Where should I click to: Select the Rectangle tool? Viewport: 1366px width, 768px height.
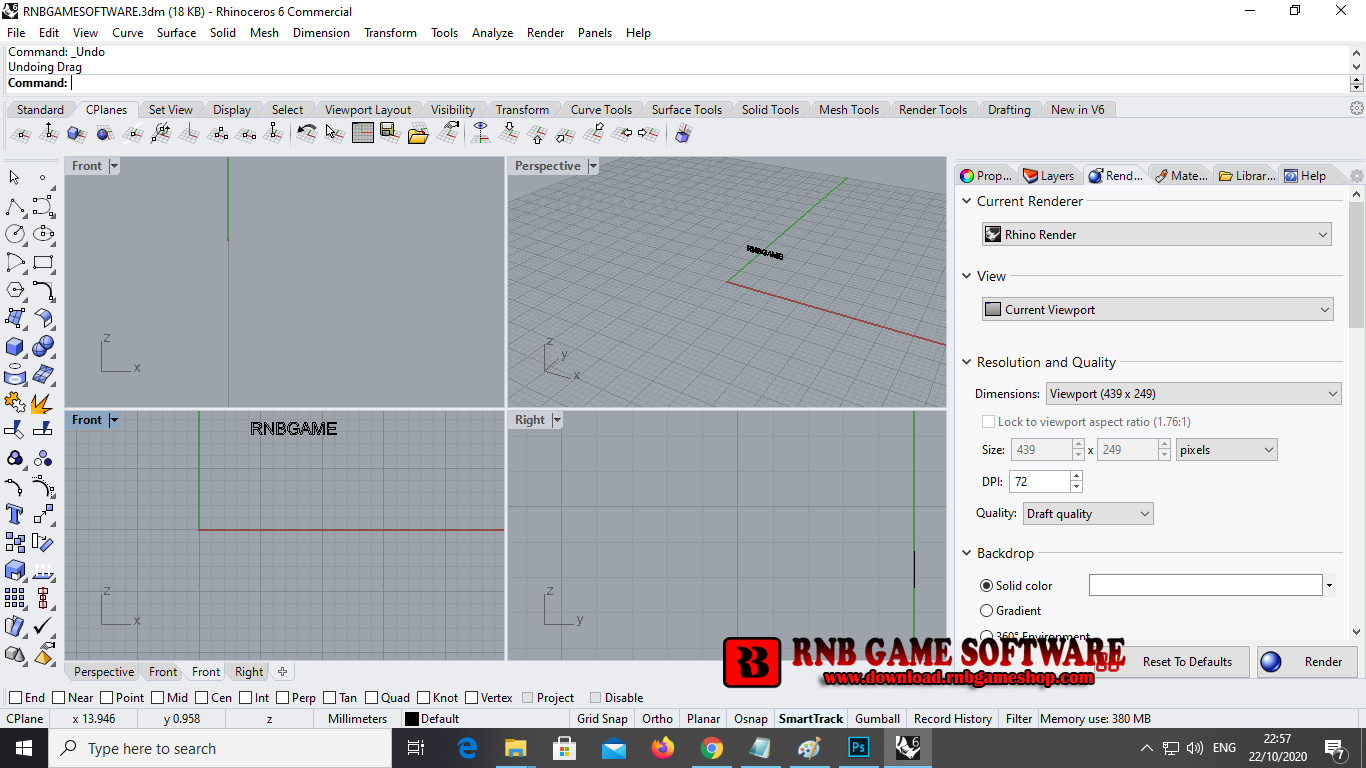point(43,262)
